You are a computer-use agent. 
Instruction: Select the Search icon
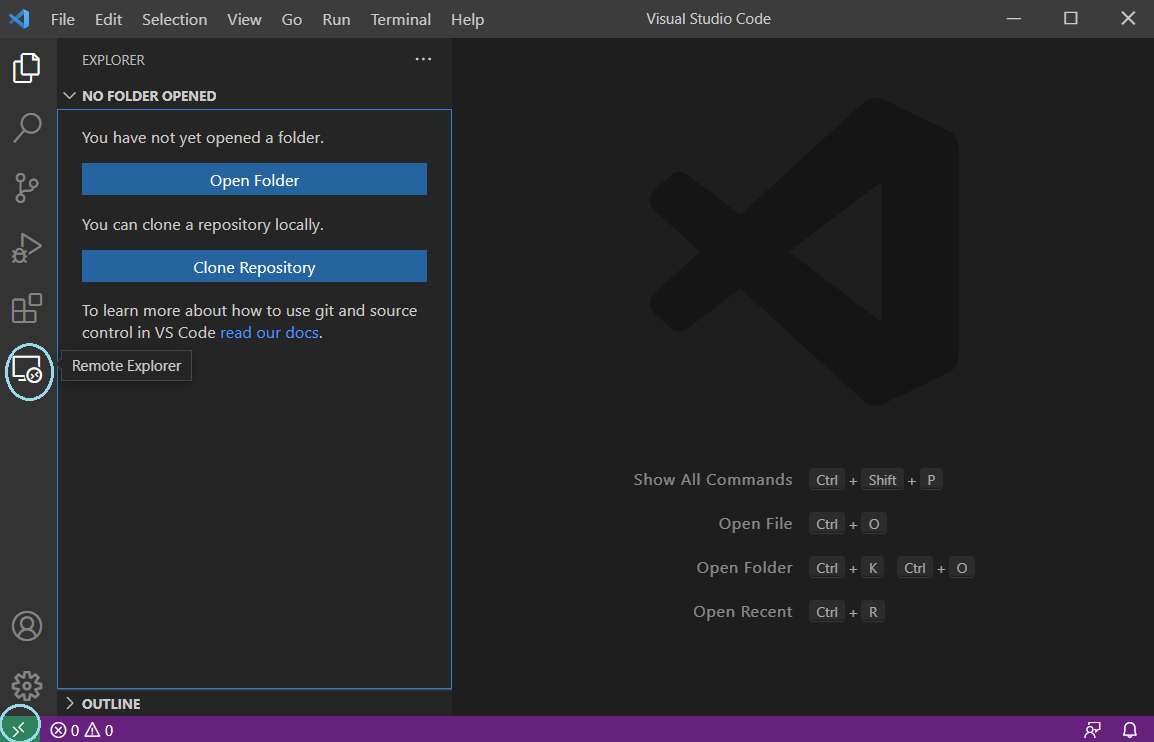click(27, 128)
